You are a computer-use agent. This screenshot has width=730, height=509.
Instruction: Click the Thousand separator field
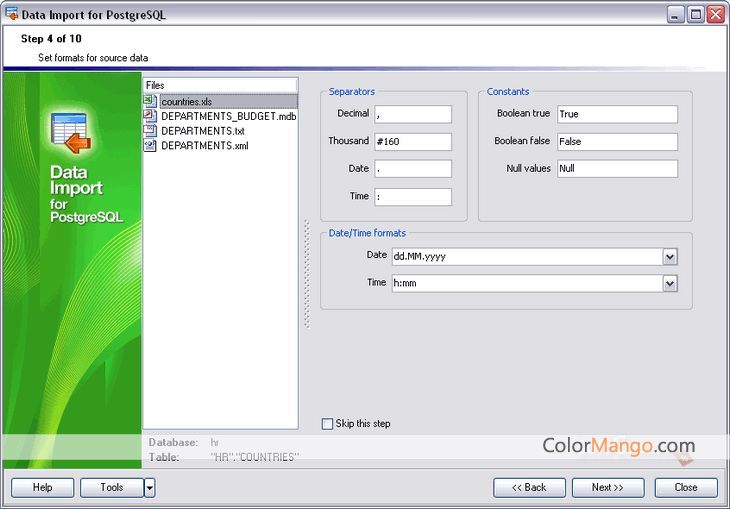click(x=413, y=142)
